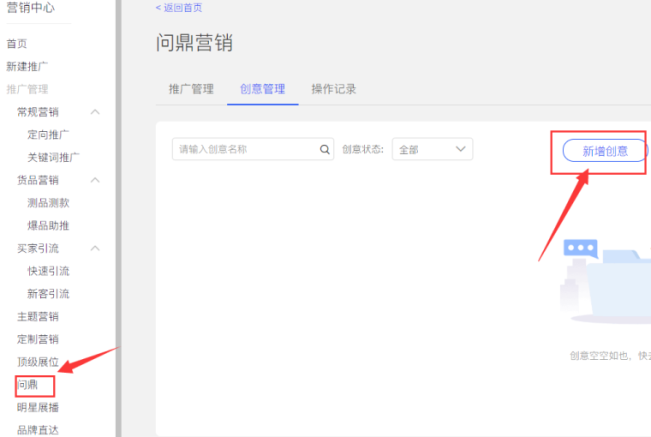
Task: Open 明星展播 in the sidebar
Action: pyautogui.click(x=37, y=407)
